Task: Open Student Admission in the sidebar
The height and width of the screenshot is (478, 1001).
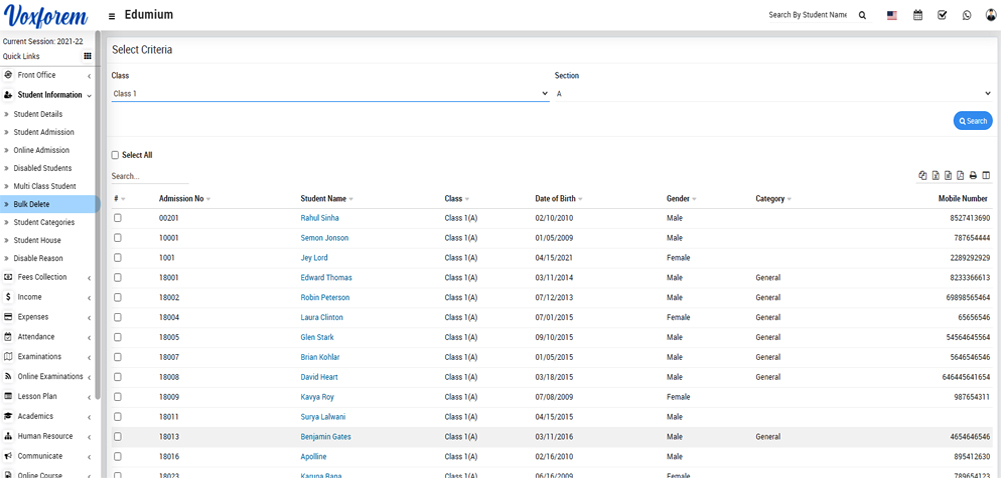Action: coord(43,132)
